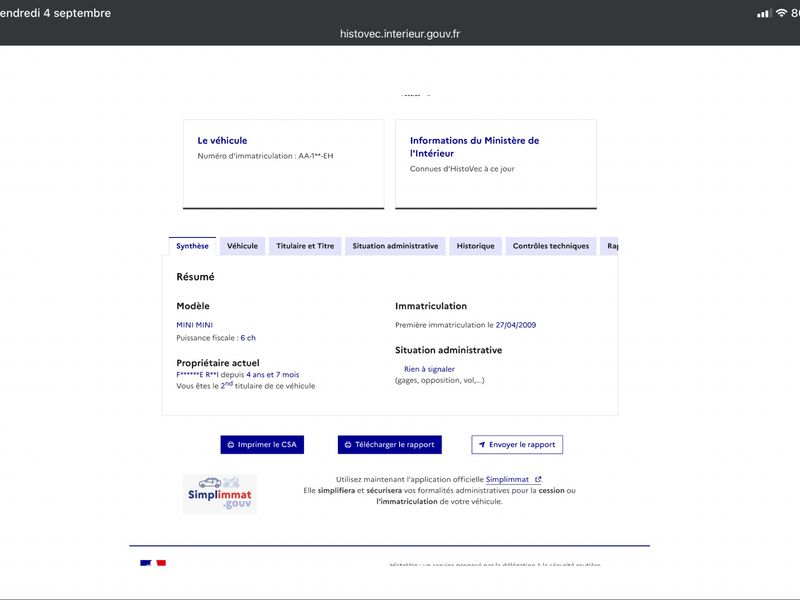
Task: Click the Le véhicule information card
Action: (x=284, y=164)
